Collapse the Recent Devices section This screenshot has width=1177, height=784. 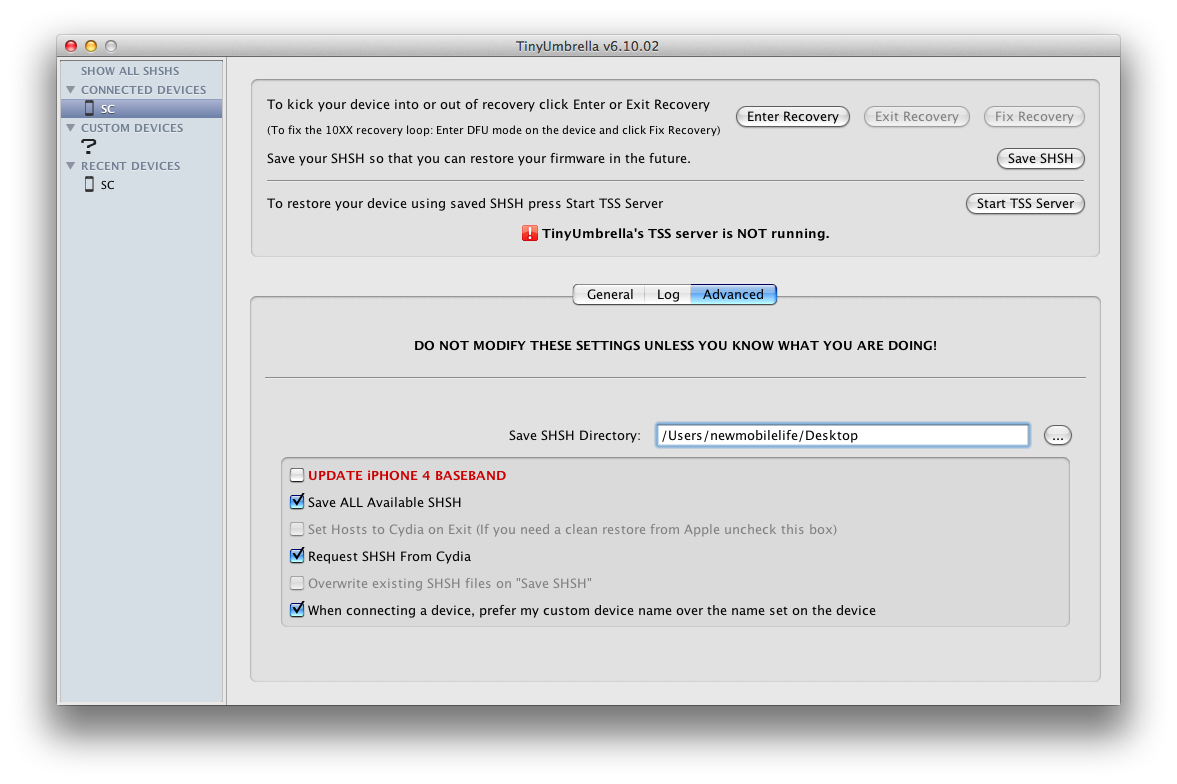pos(71,166)
